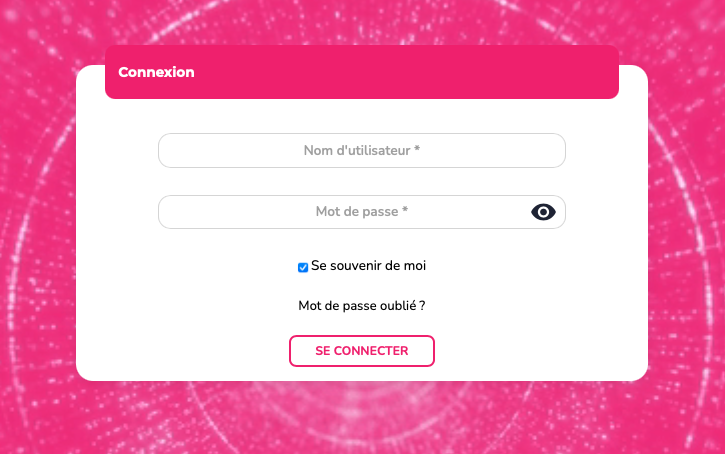Show password with the eye icon
Image resolution: width=725 pixels, height=454 pixels.
[x=543, y=212]
